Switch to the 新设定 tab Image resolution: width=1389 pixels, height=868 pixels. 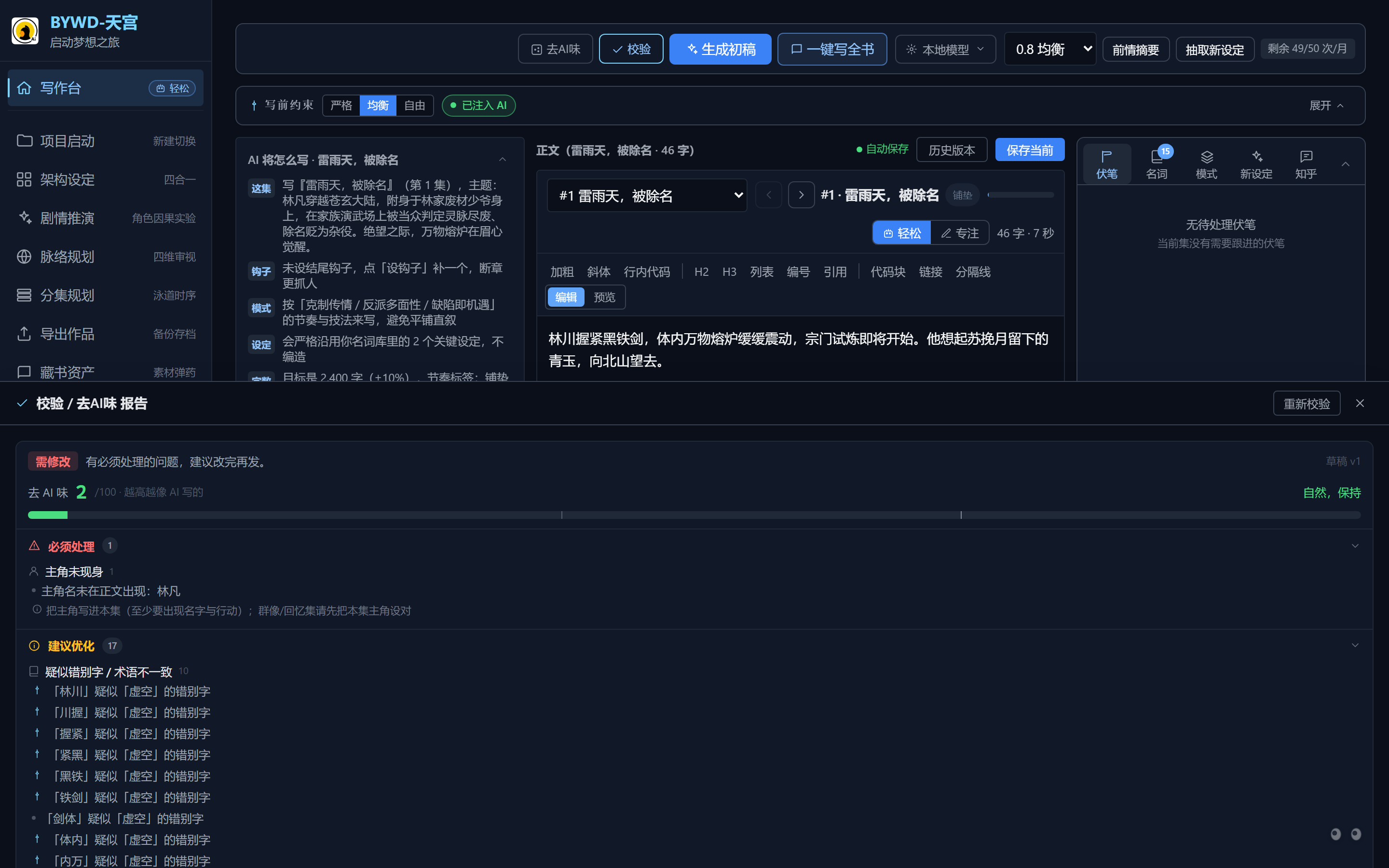pos(1256,165)
